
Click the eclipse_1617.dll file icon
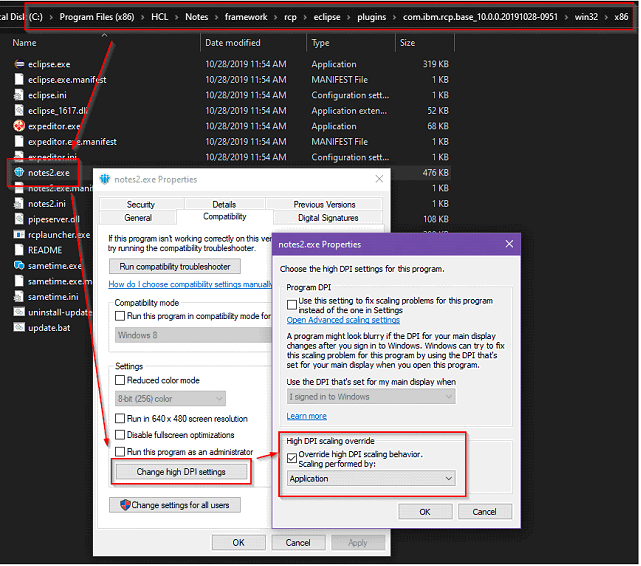pyautogui.click(x=19, y=110)
